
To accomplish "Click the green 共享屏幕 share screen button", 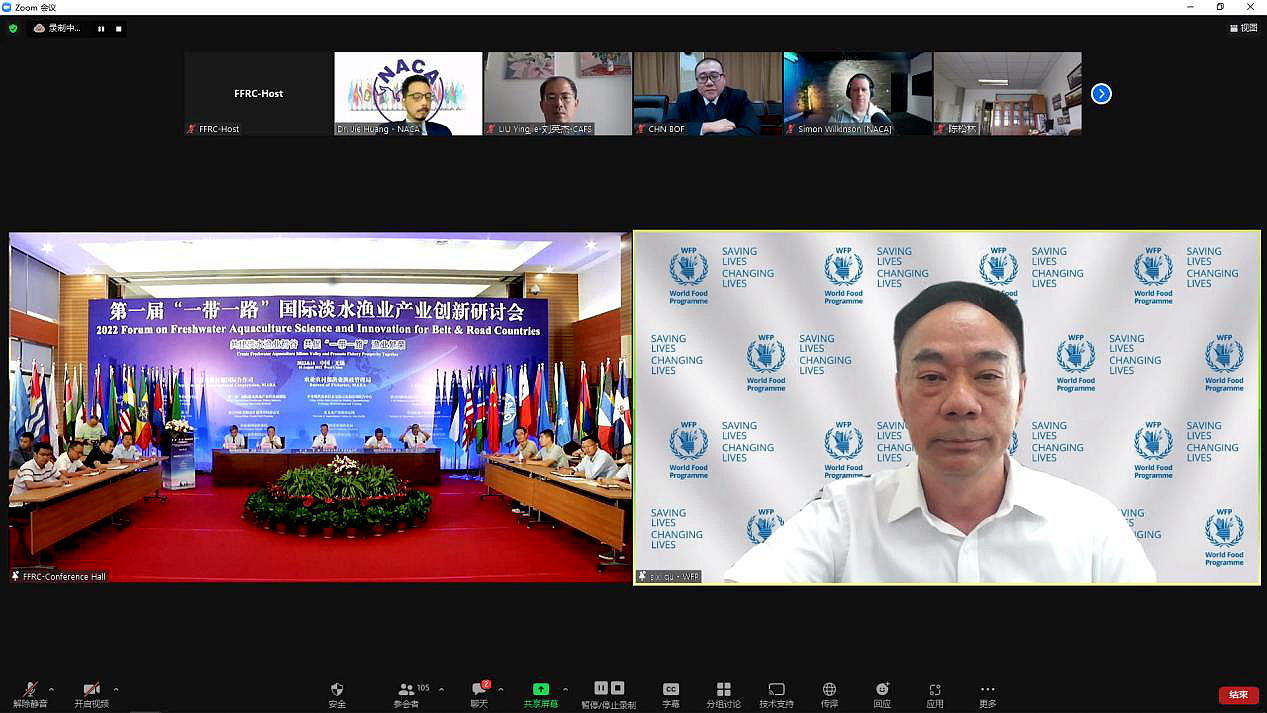I will tap(541, 695).
